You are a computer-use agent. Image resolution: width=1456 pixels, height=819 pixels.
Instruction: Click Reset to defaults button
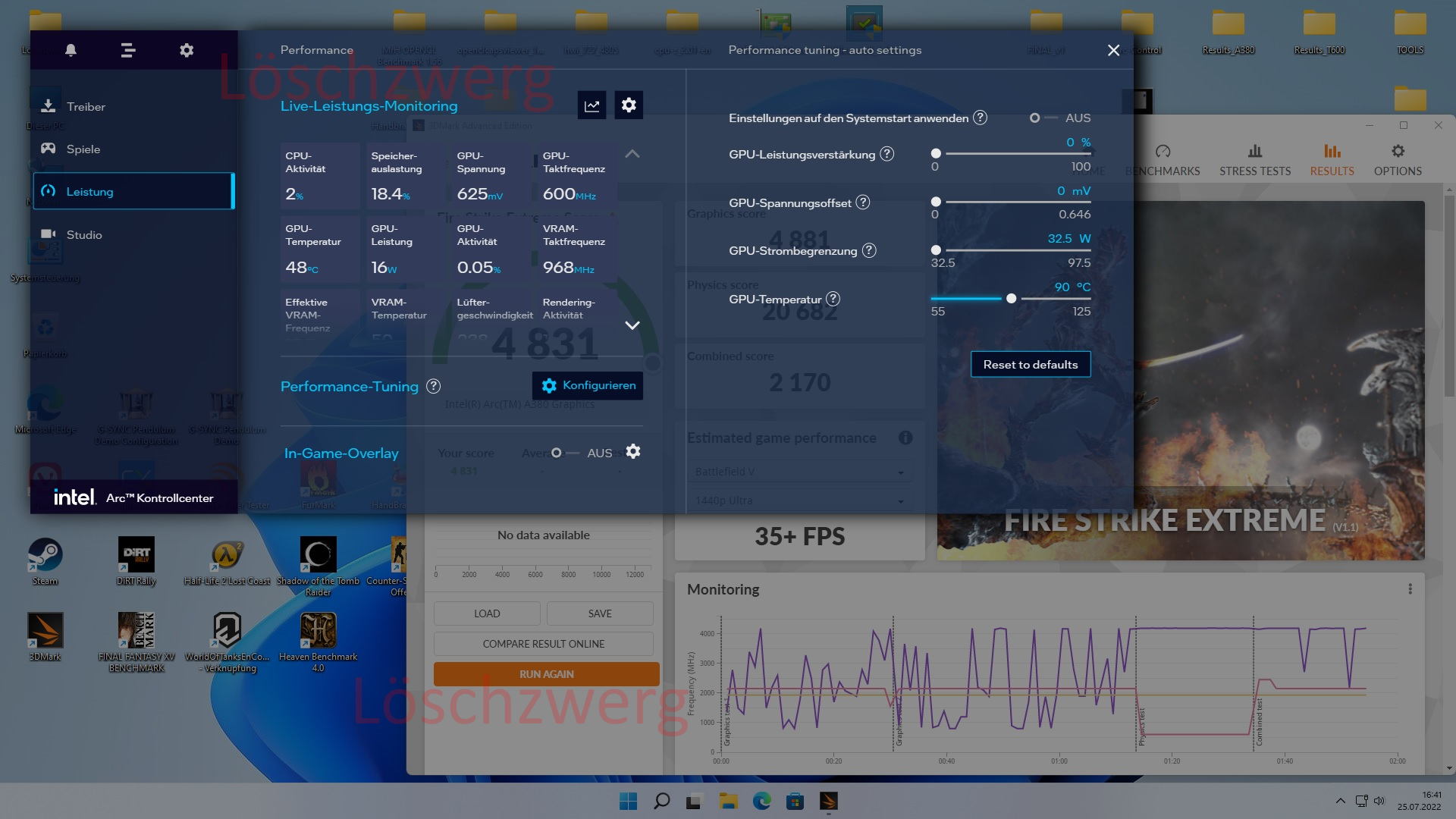tap(1030, 364)
